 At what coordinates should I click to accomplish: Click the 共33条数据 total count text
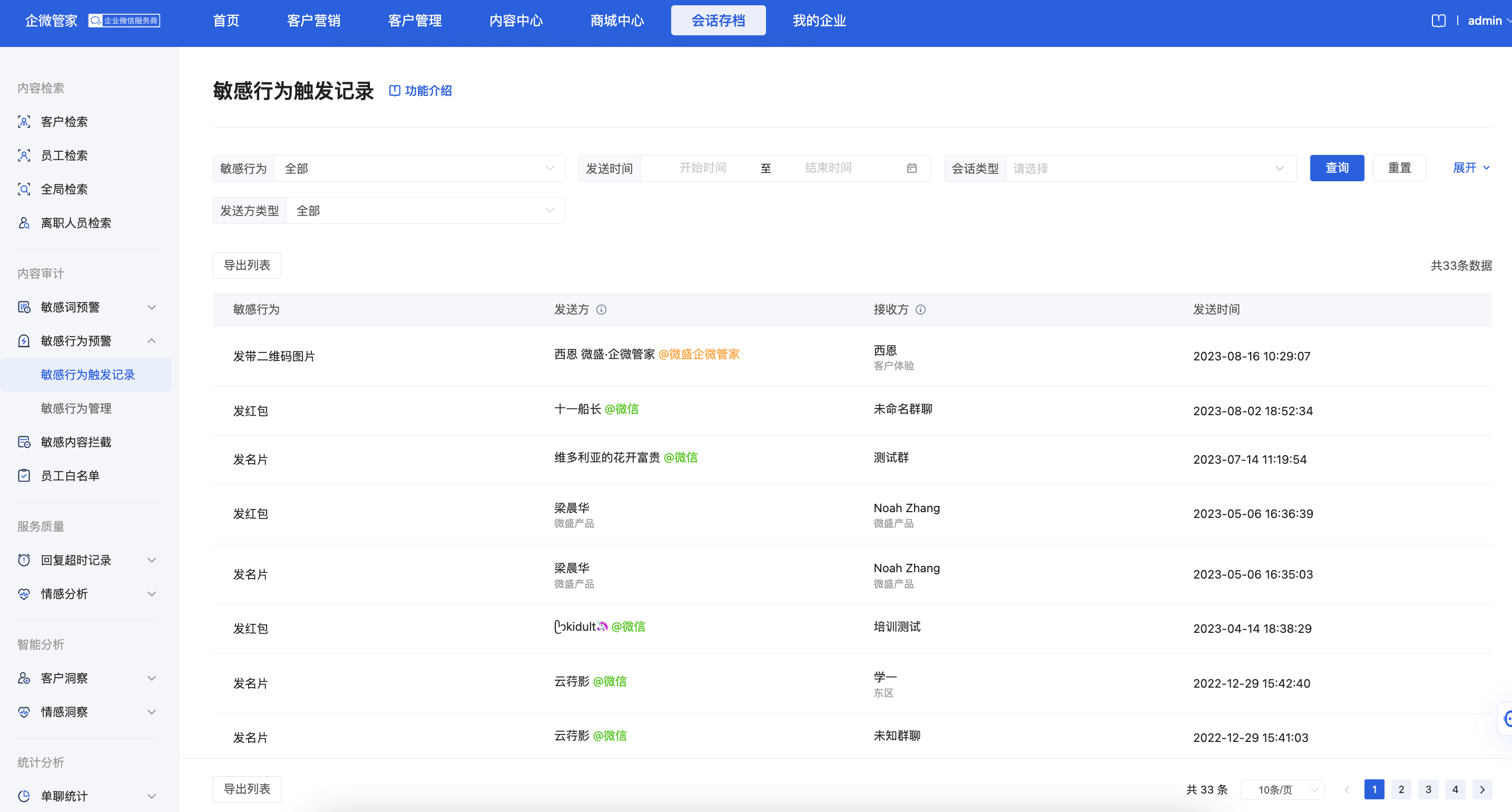pyautogui.click(x=1461, y=266)
